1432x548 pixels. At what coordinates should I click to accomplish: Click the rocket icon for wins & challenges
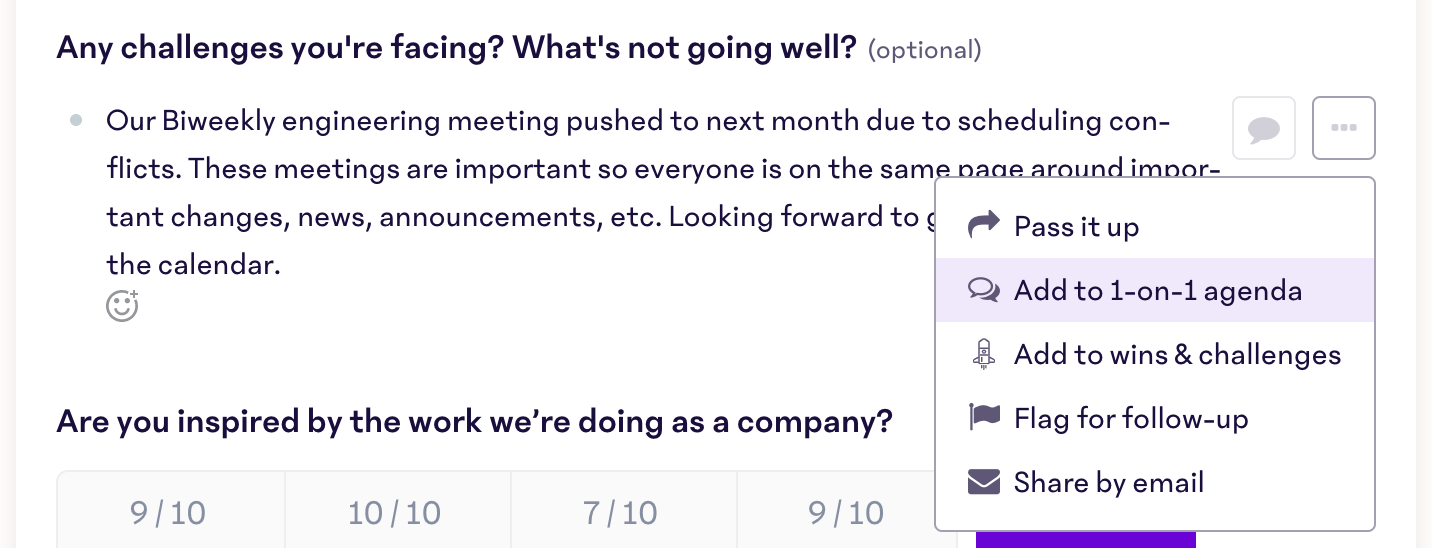984,354
